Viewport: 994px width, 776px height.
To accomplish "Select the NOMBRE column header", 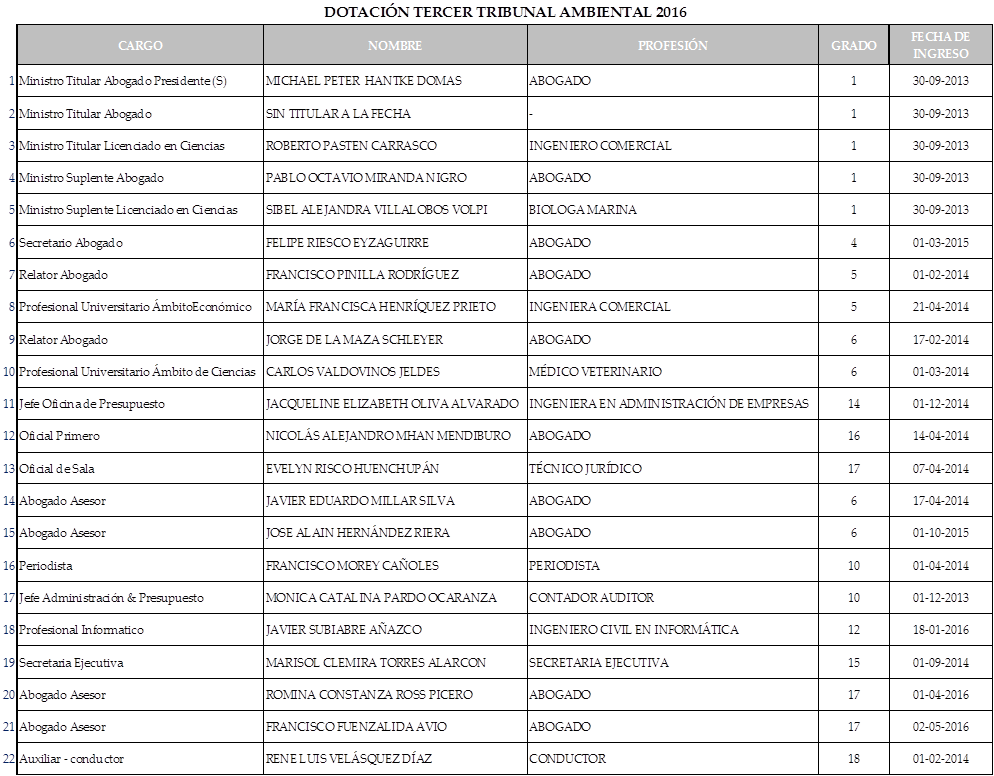I will coord(395,45).
